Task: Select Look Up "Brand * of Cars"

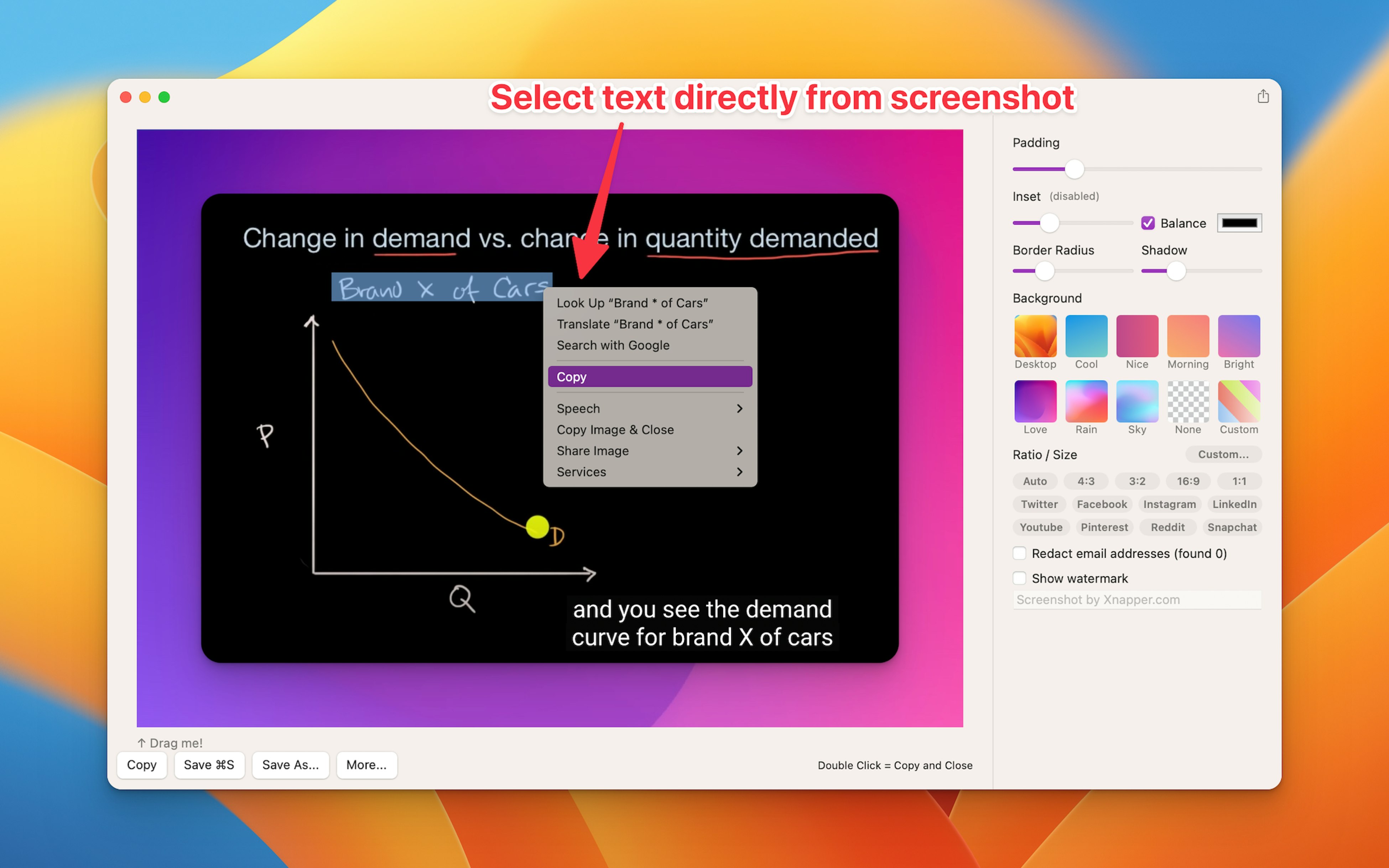Action: pos(632,303)
